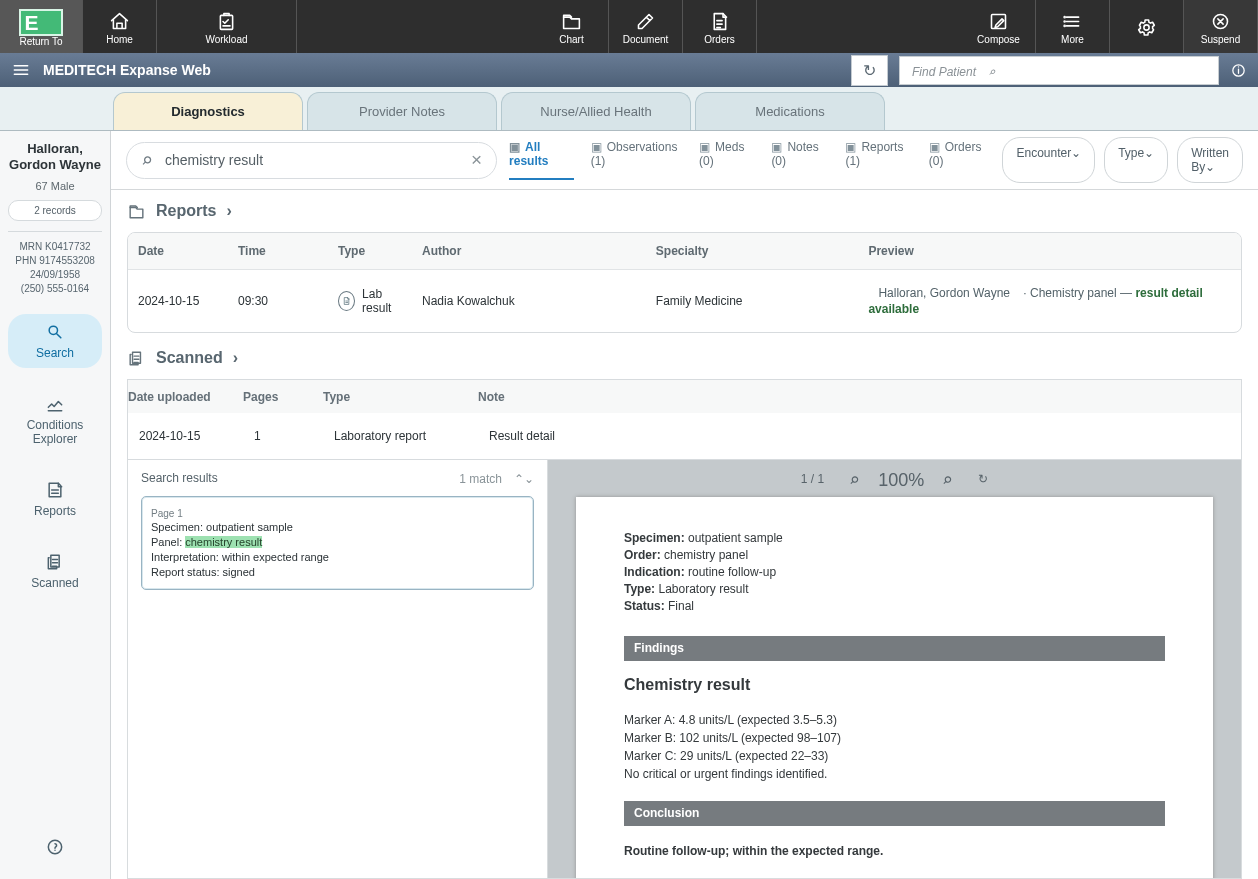Open Conditions Explorer in sidebar
1258x879 pixels.
55,421
